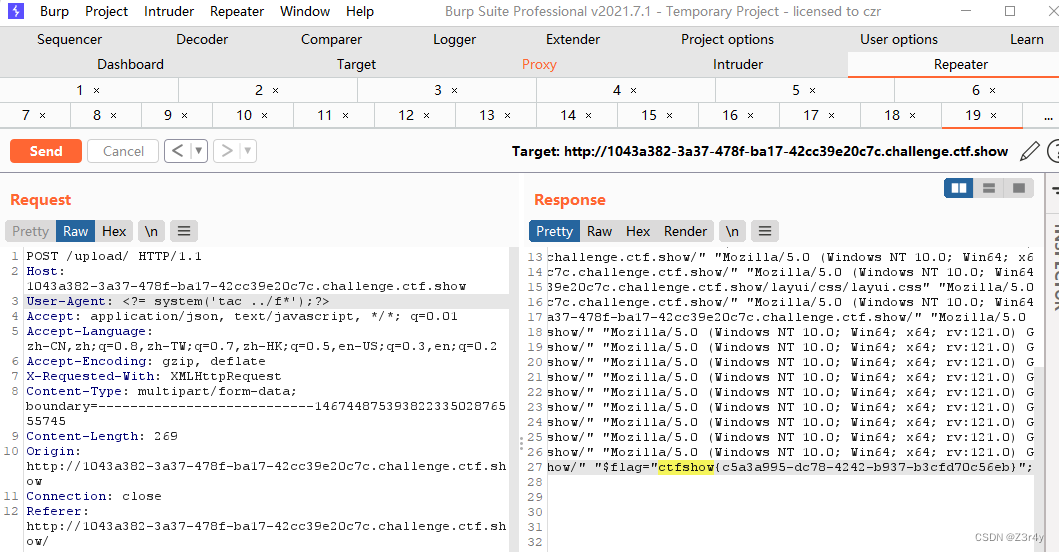Expand the forward history dropdown arrow
This screenshot has height=552, width=1059.
[x=248, y=151]
